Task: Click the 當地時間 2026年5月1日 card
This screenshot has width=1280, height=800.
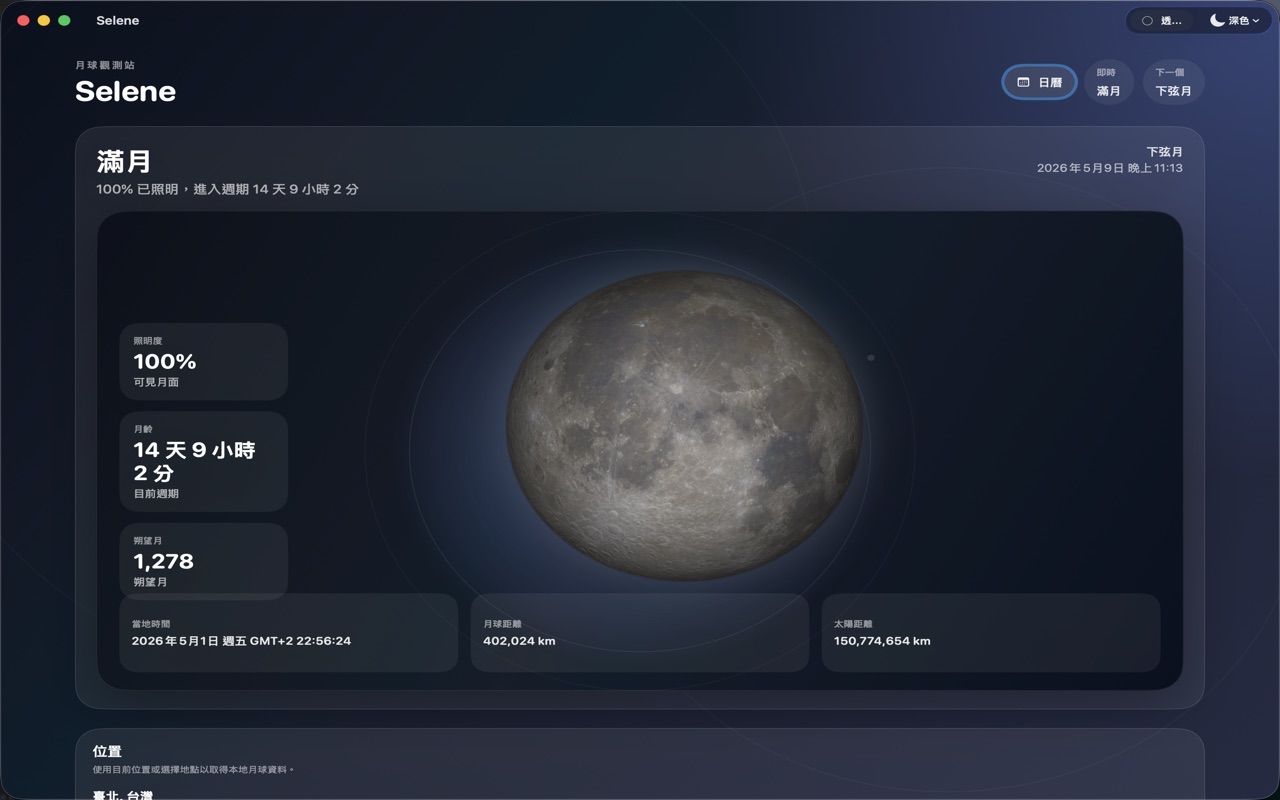Action: (289, 633)
